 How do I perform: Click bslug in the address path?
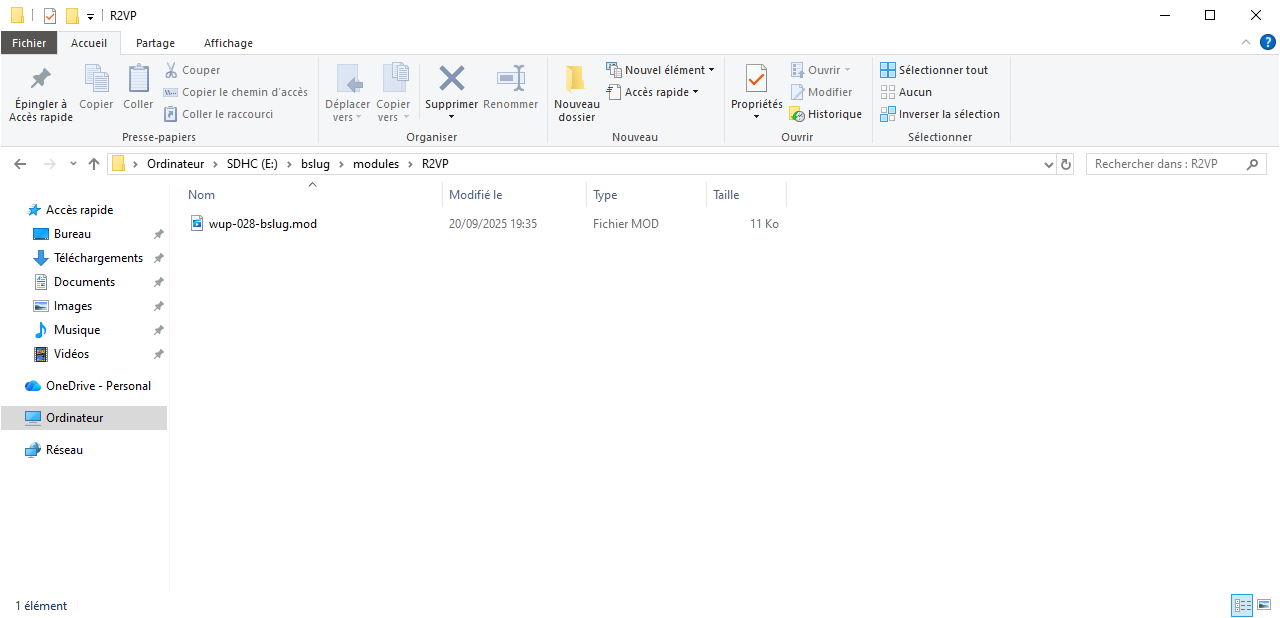[315, 163]
